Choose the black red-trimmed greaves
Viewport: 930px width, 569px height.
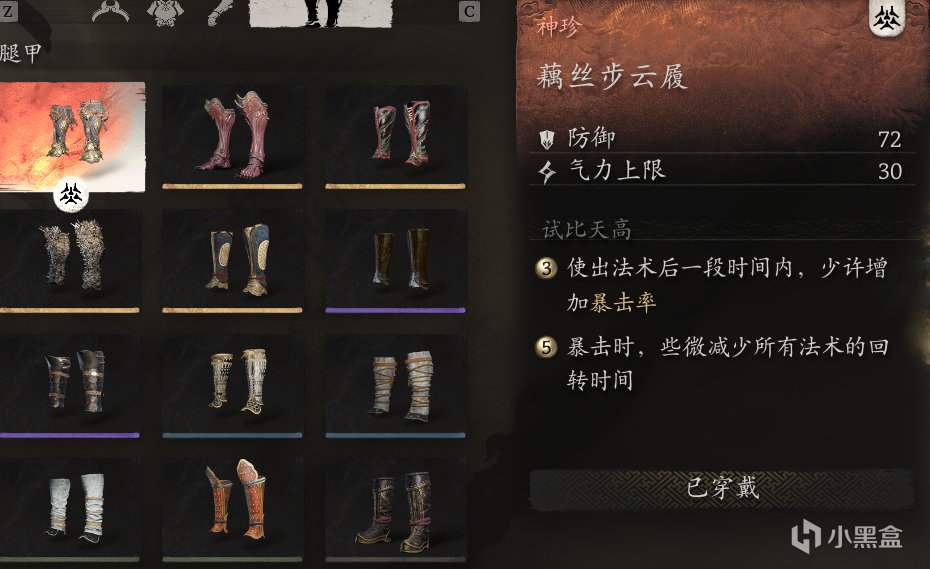pyautogui.click(x=395, y=137)
